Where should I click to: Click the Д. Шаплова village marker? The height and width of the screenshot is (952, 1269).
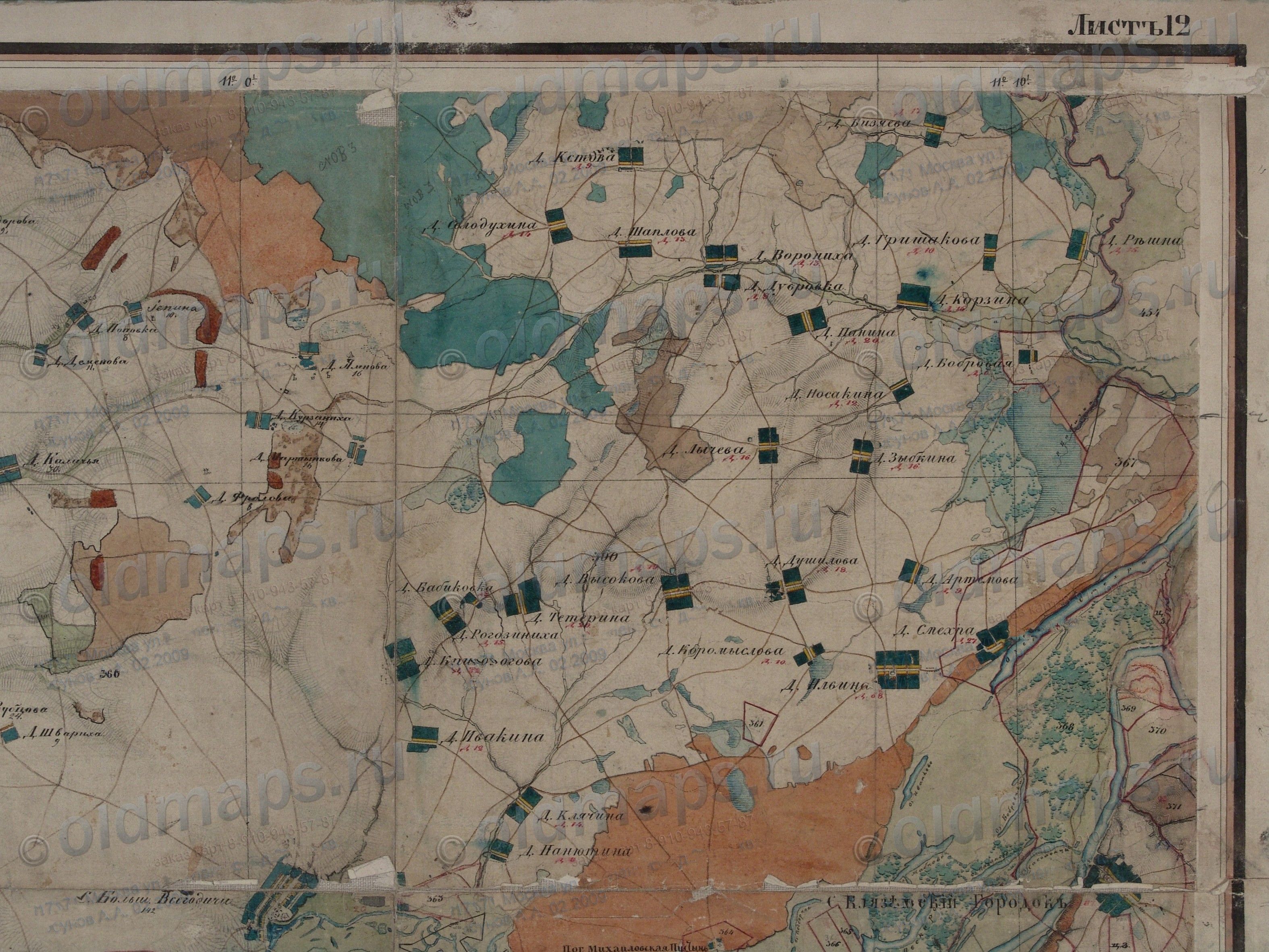pos(636,249)
